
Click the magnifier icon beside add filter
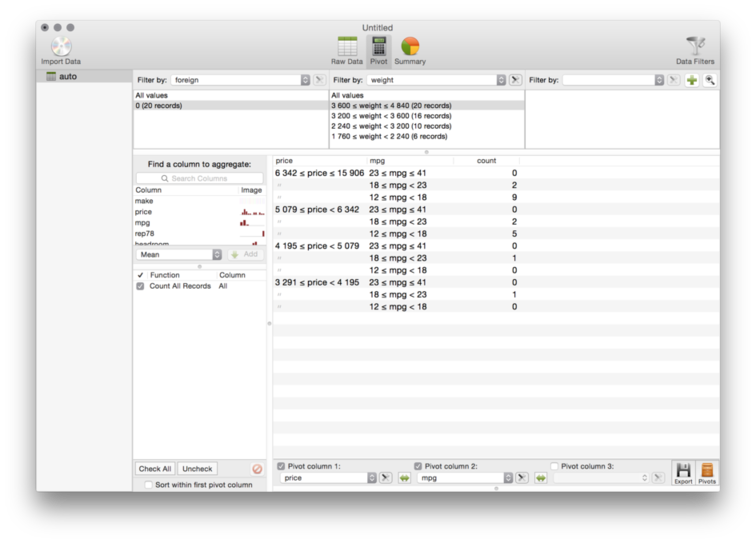(x=710, y=80)
